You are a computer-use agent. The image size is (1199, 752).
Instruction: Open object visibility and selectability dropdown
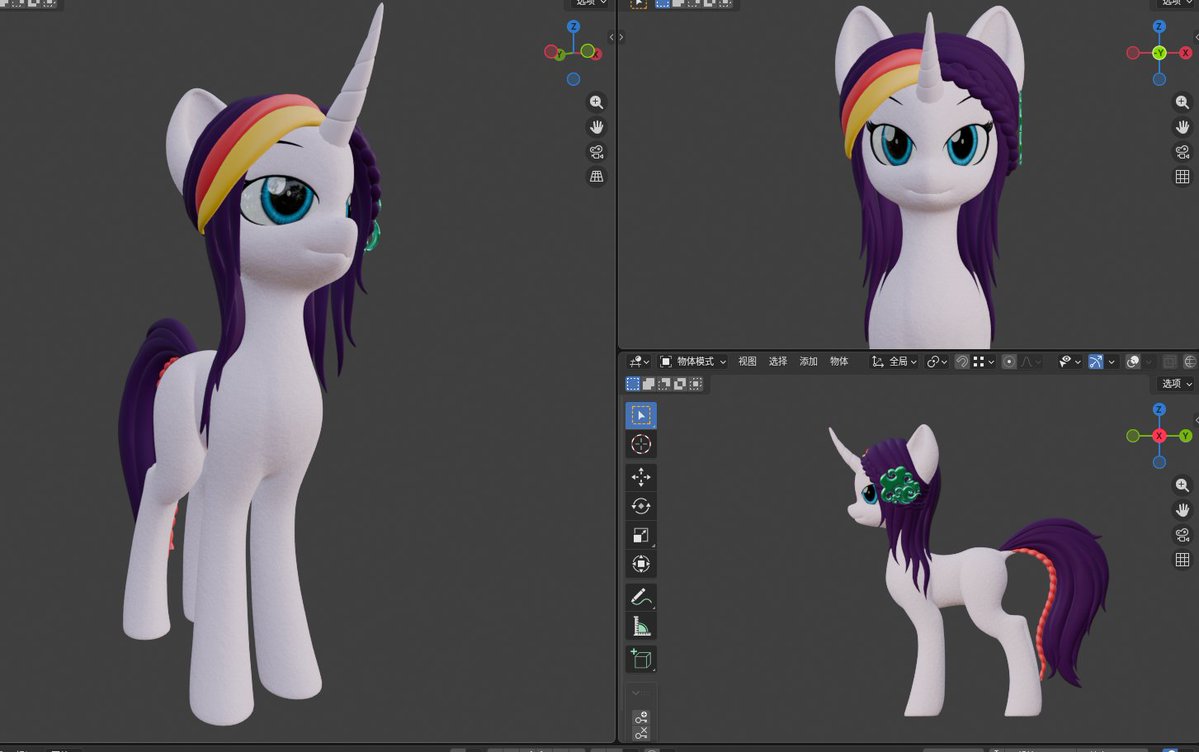[1069, 362]
